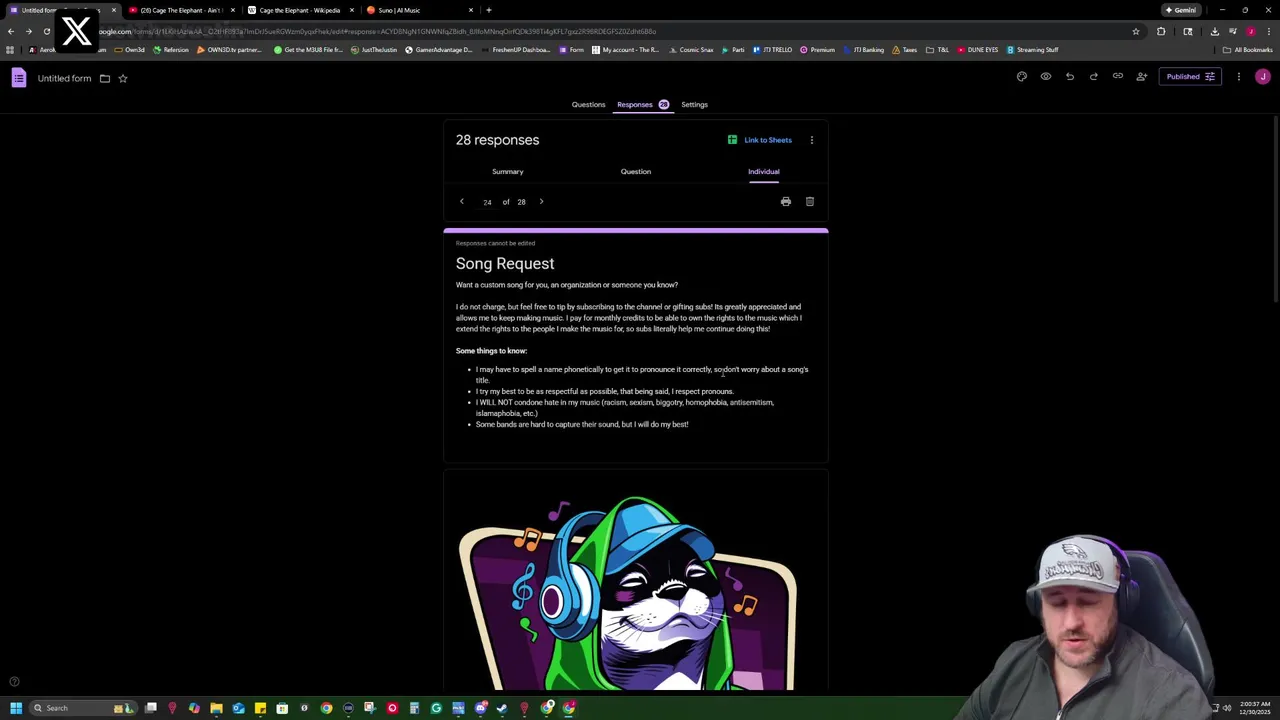
Task: Open the All Bookmarks folder
Action: coord(1247,50)
